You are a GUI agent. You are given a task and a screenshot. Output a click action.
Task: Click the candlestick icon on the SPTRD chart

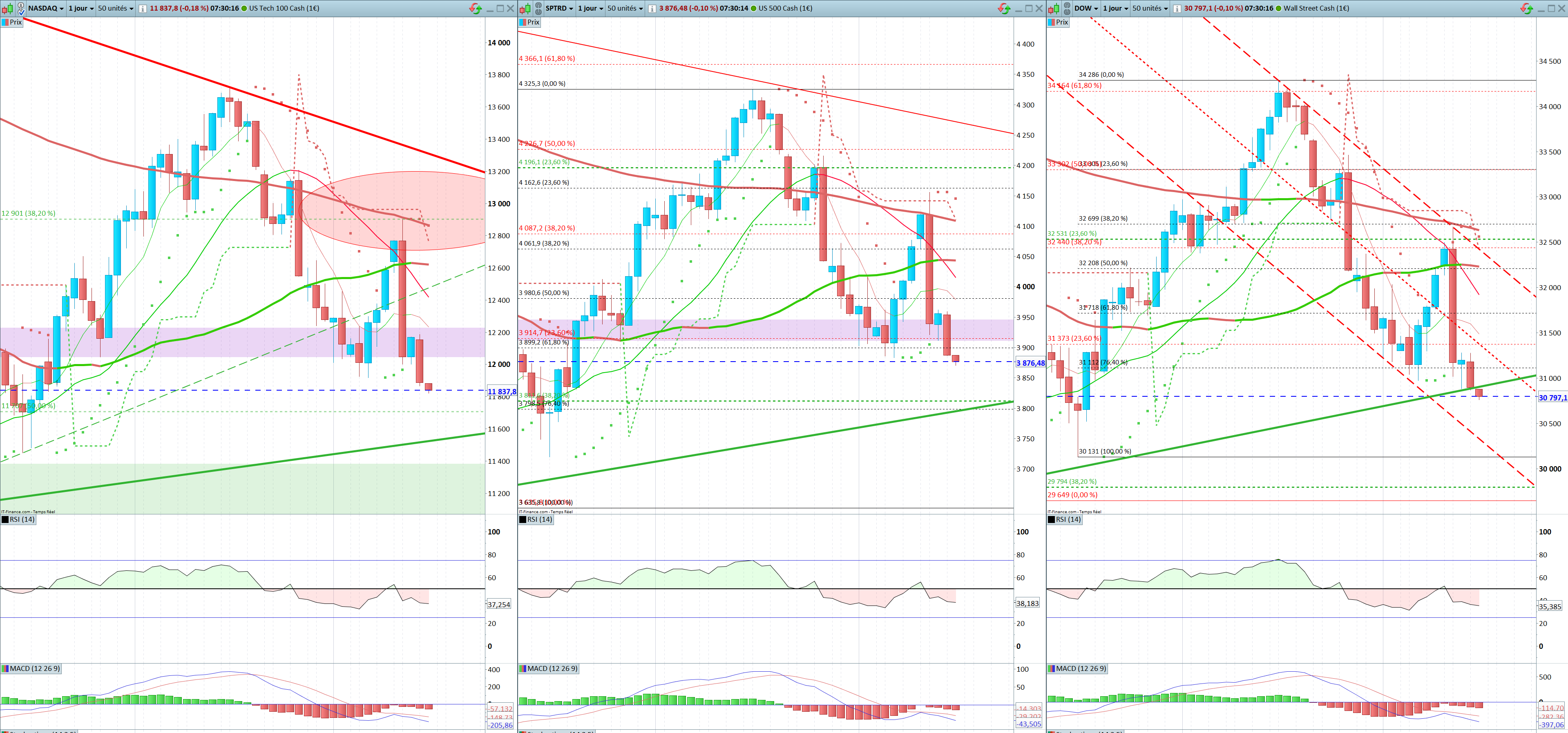[x=525, y=9]
